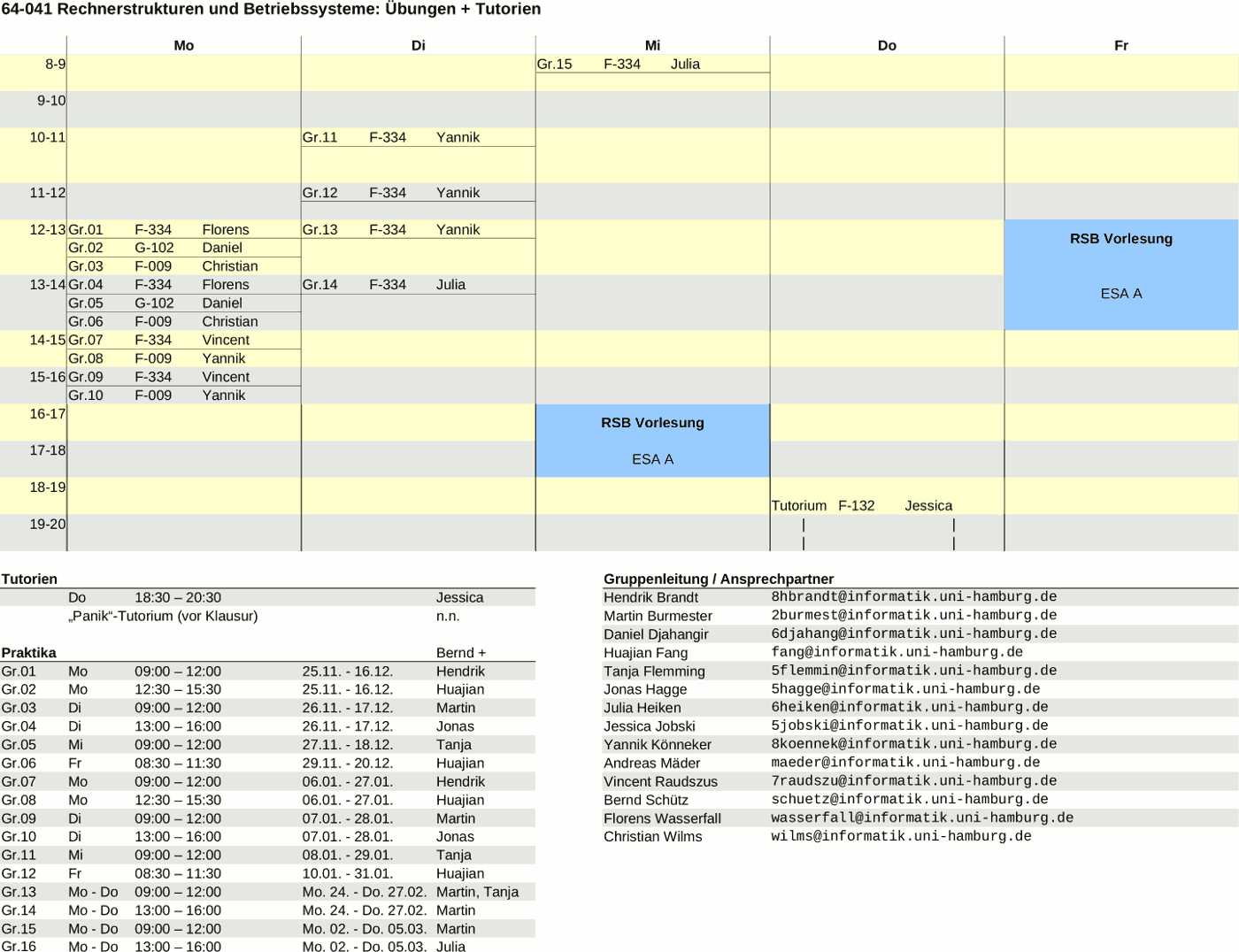Screen dimensions: 1239x952
Task: Click 'Gr.01' in the Monday timetable
Action: 86,229
